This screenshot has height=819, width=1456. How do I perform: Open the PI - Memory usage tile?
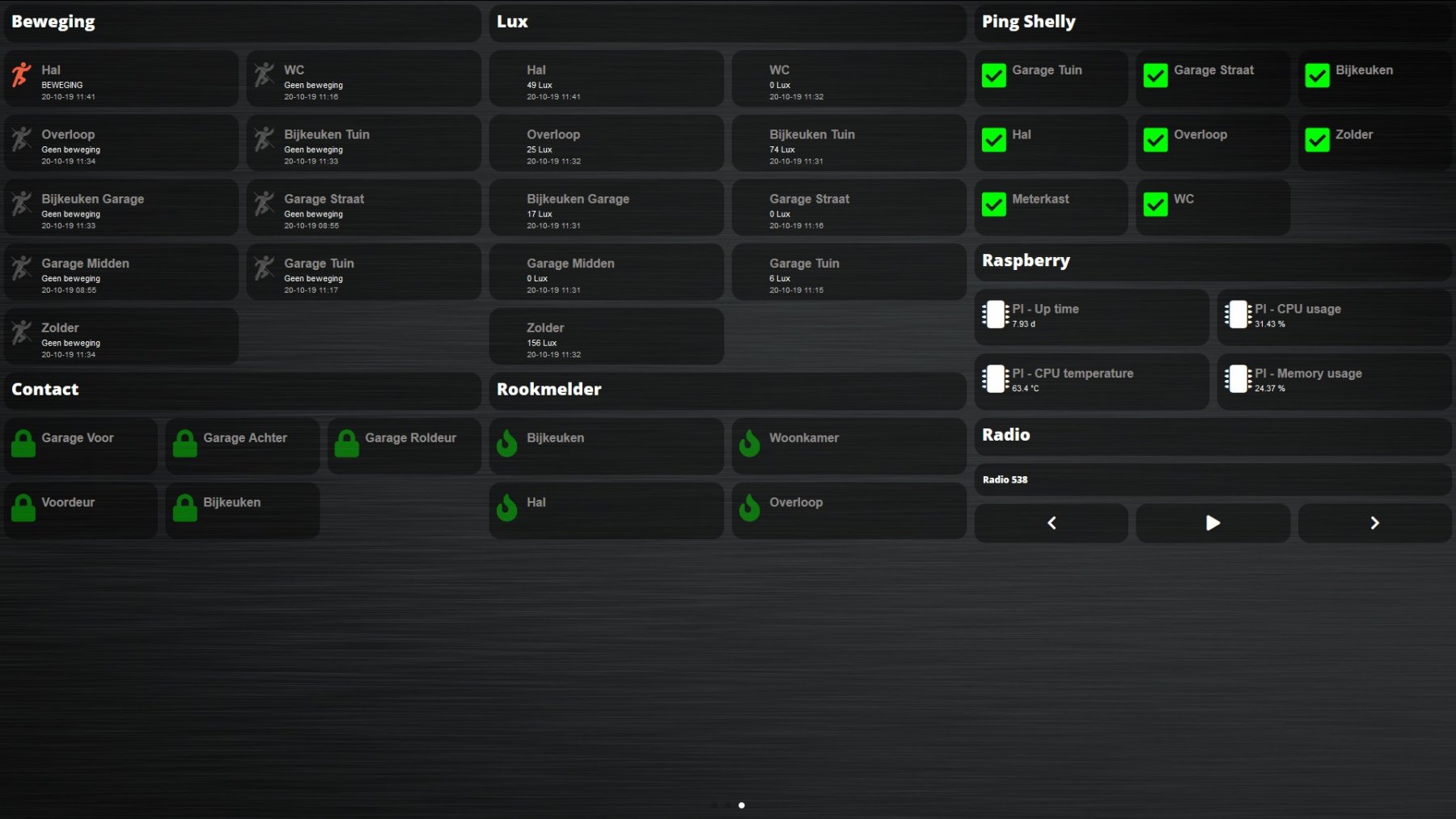(x=1334, y=381)
